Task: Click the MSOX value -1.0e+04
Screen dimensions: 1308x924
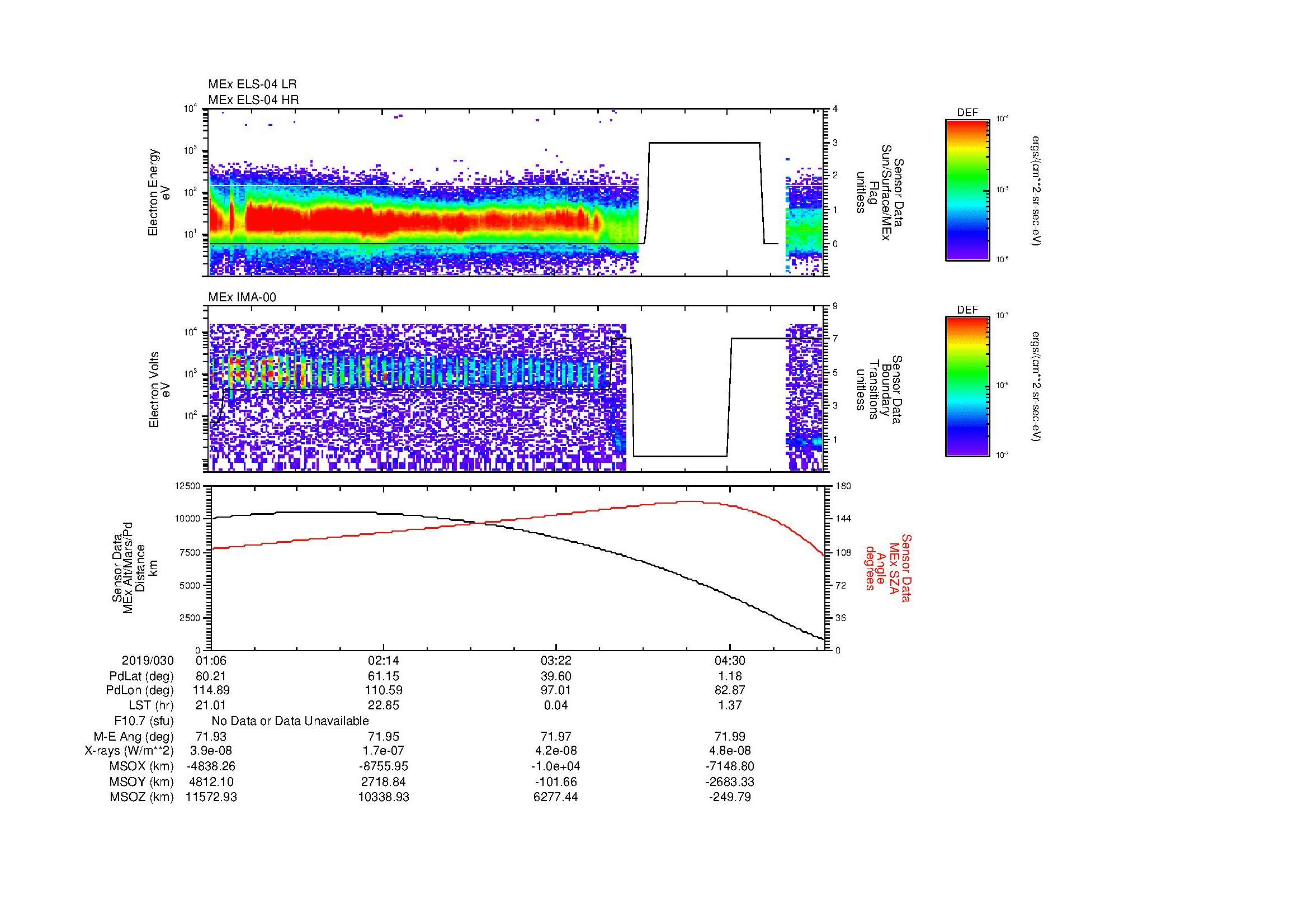Action: point(556,766)
